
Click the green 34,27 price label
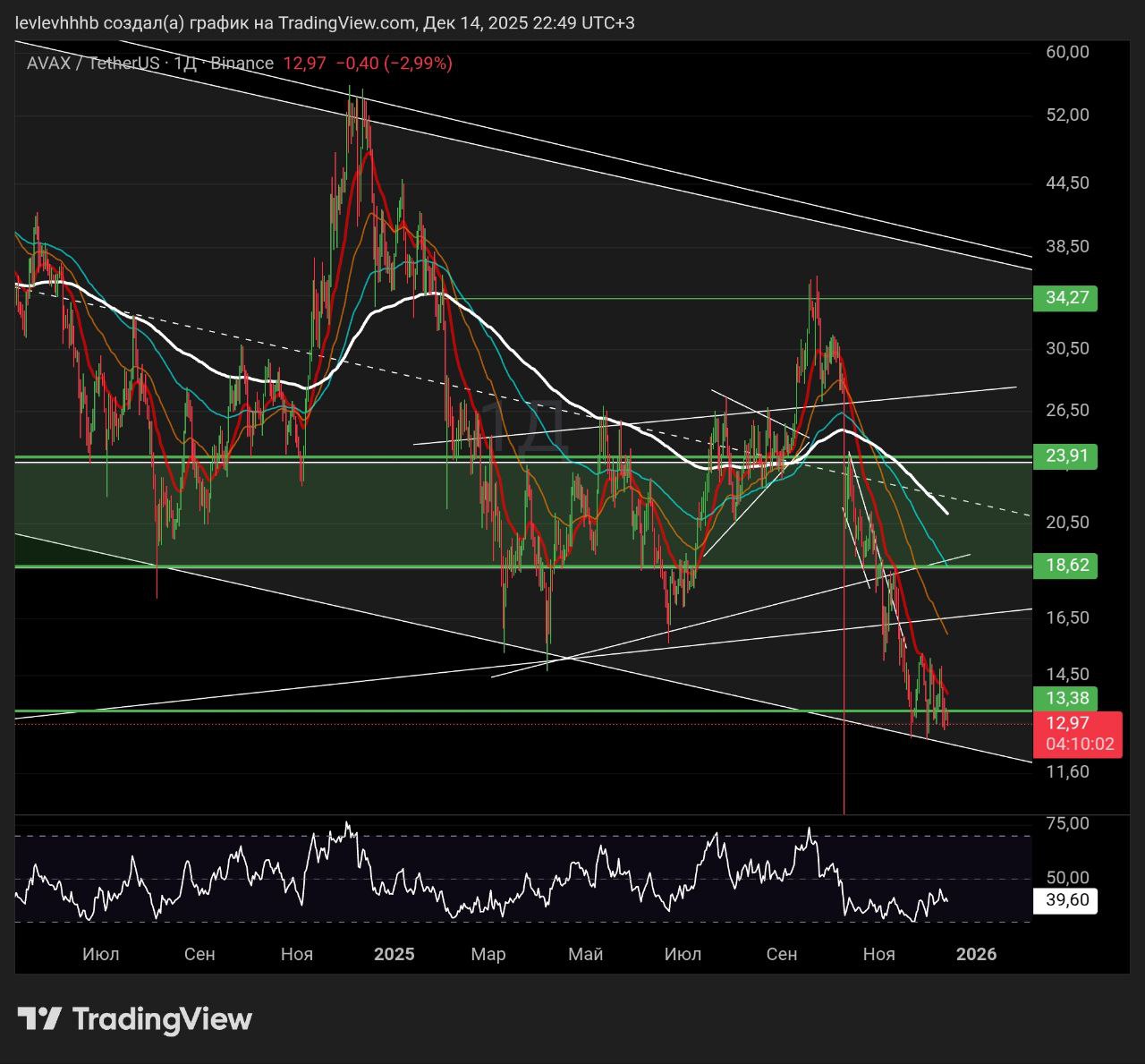1064,297
